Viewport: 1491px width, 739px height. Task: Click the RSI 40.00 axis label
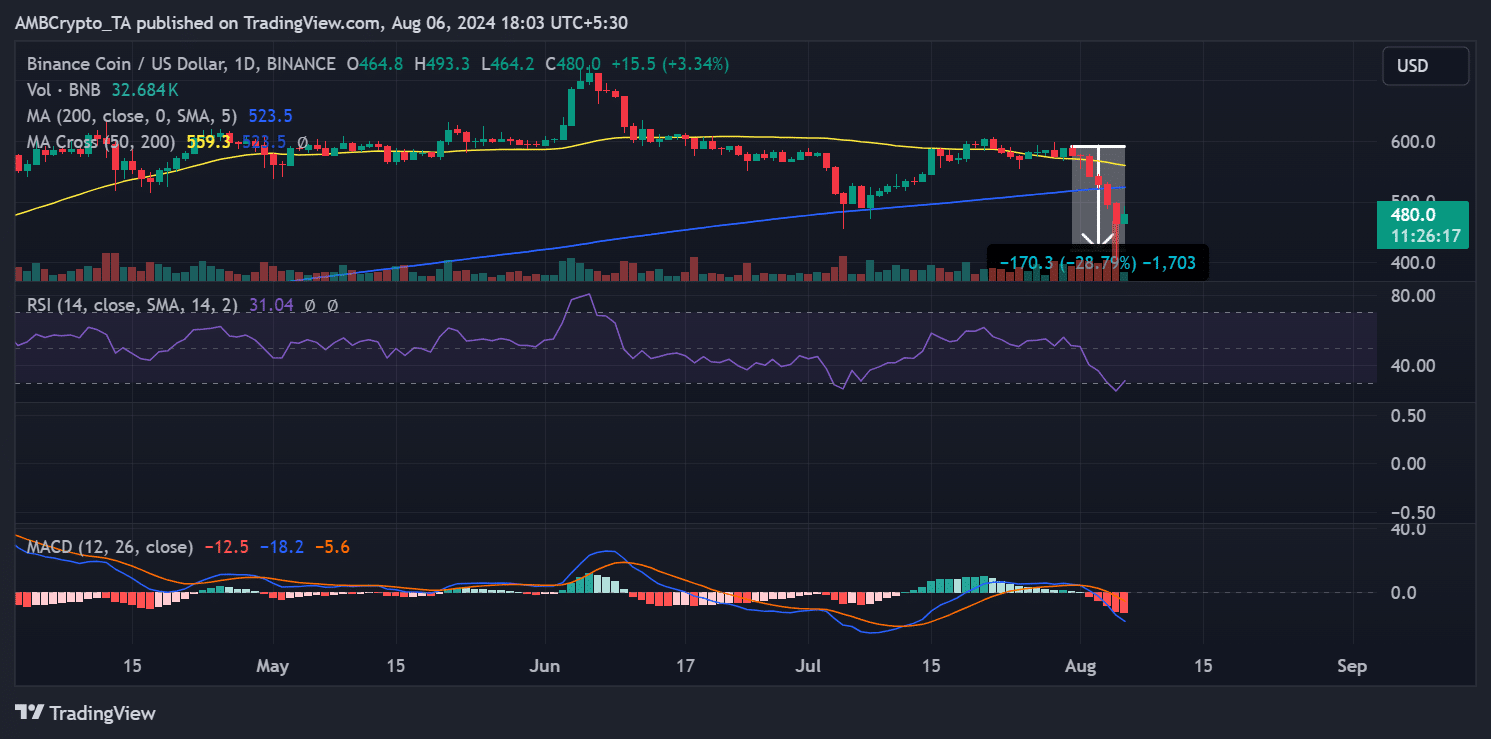(1413, 366)
